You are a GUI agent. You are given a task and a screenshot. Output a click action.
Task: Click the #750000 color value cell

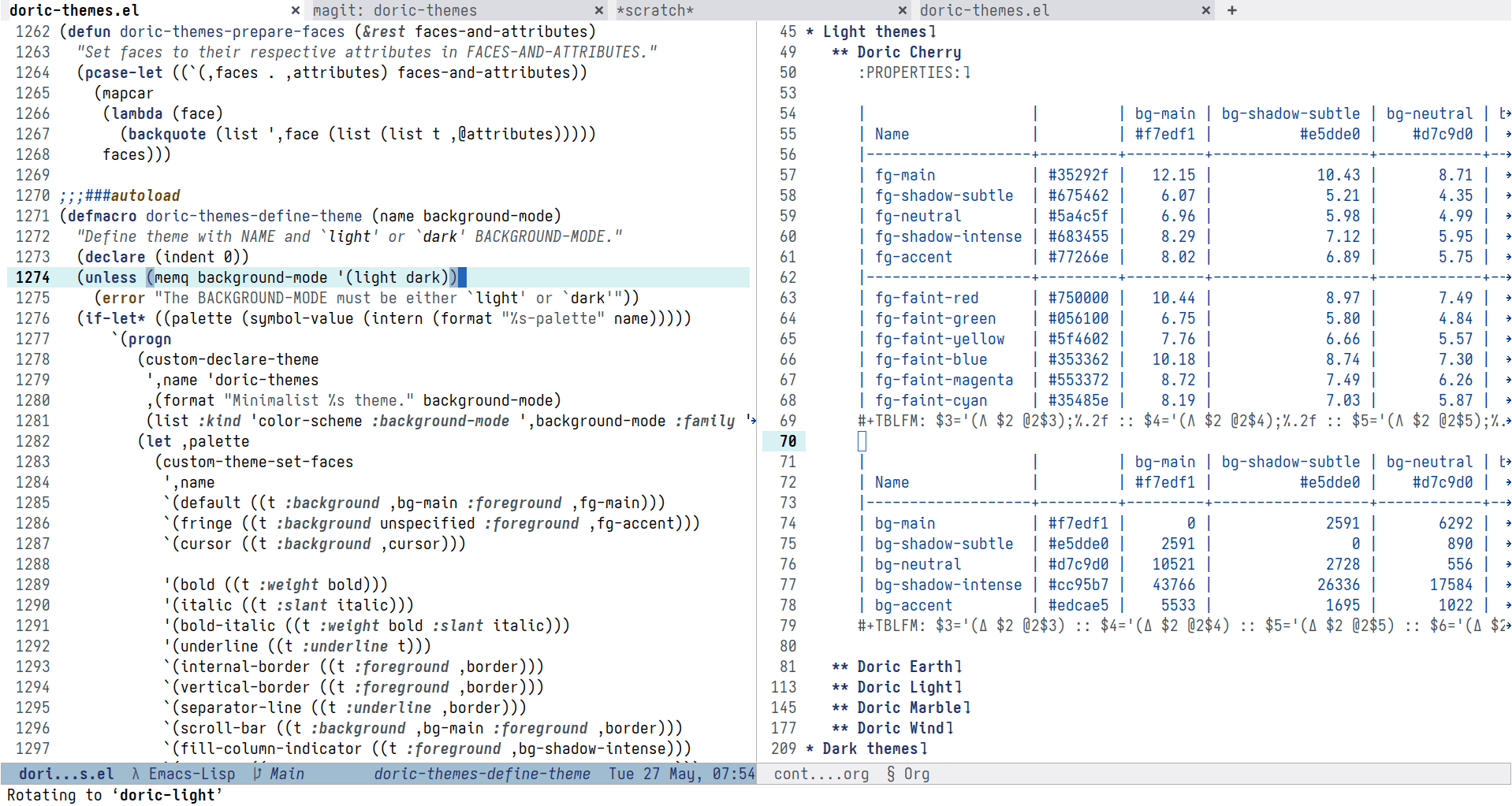pos(1078,298)
